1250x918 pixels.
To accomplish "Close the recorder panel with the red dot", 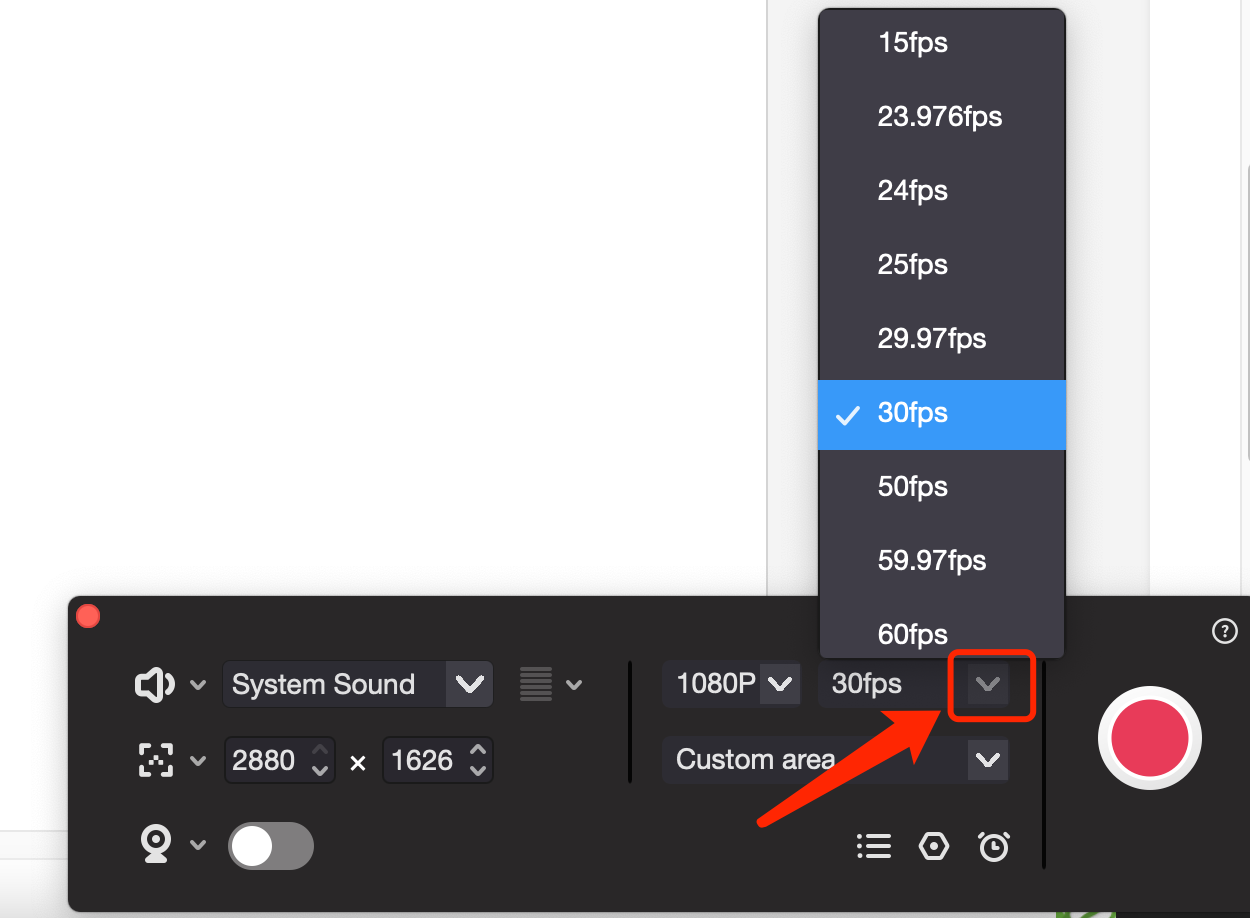I will pos(88,616).
